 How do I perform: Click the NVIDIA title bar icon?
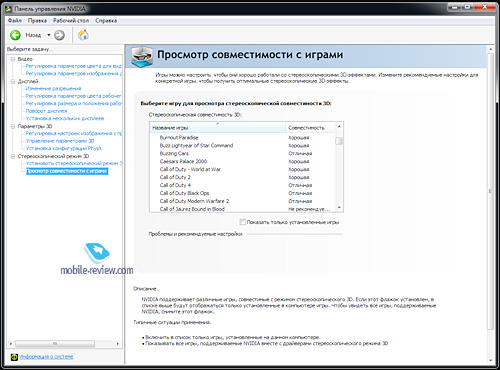click(x=9, y=9)
